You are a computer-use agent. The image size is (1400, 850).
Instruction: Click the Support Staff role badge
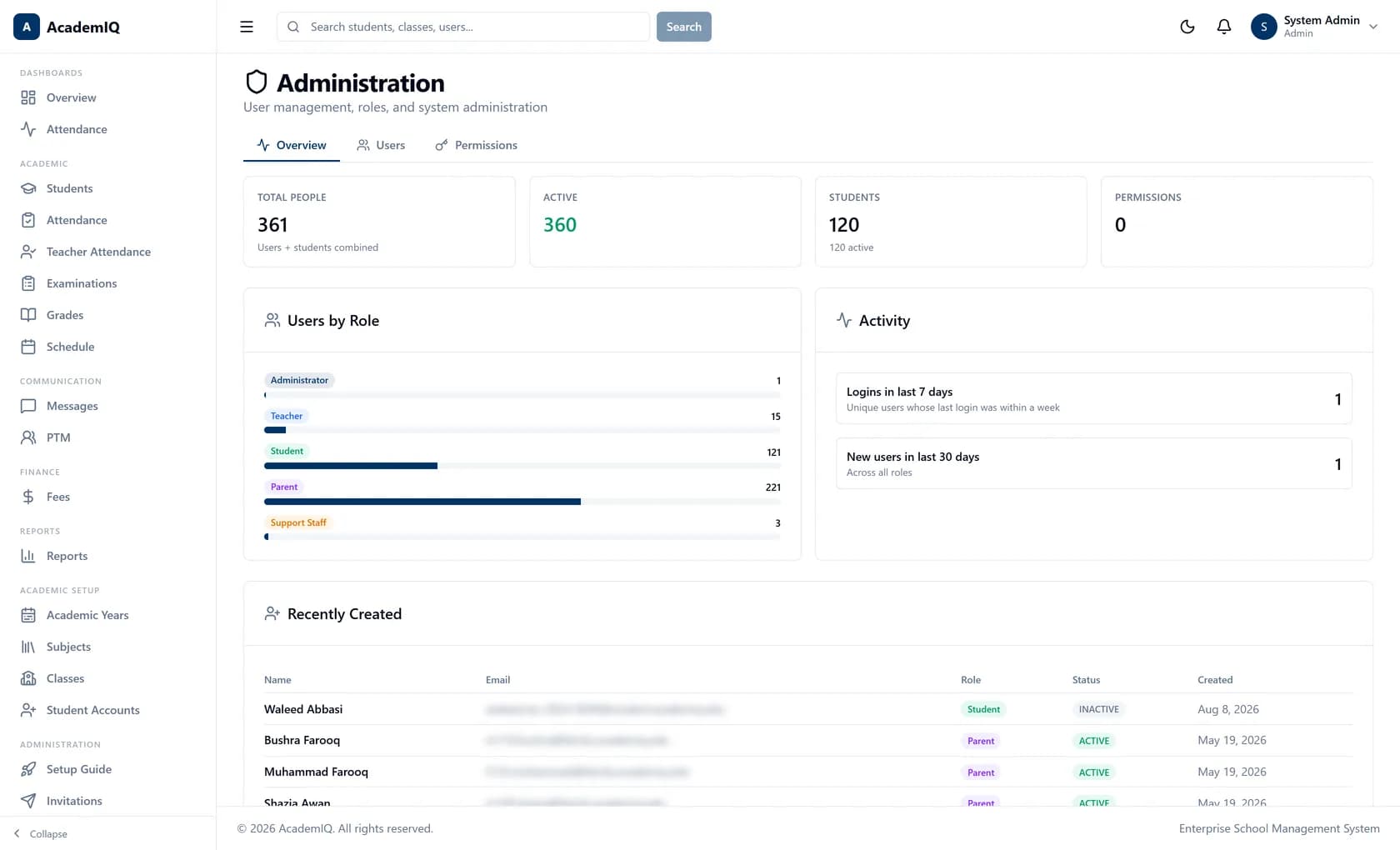(x=298, y=522)
